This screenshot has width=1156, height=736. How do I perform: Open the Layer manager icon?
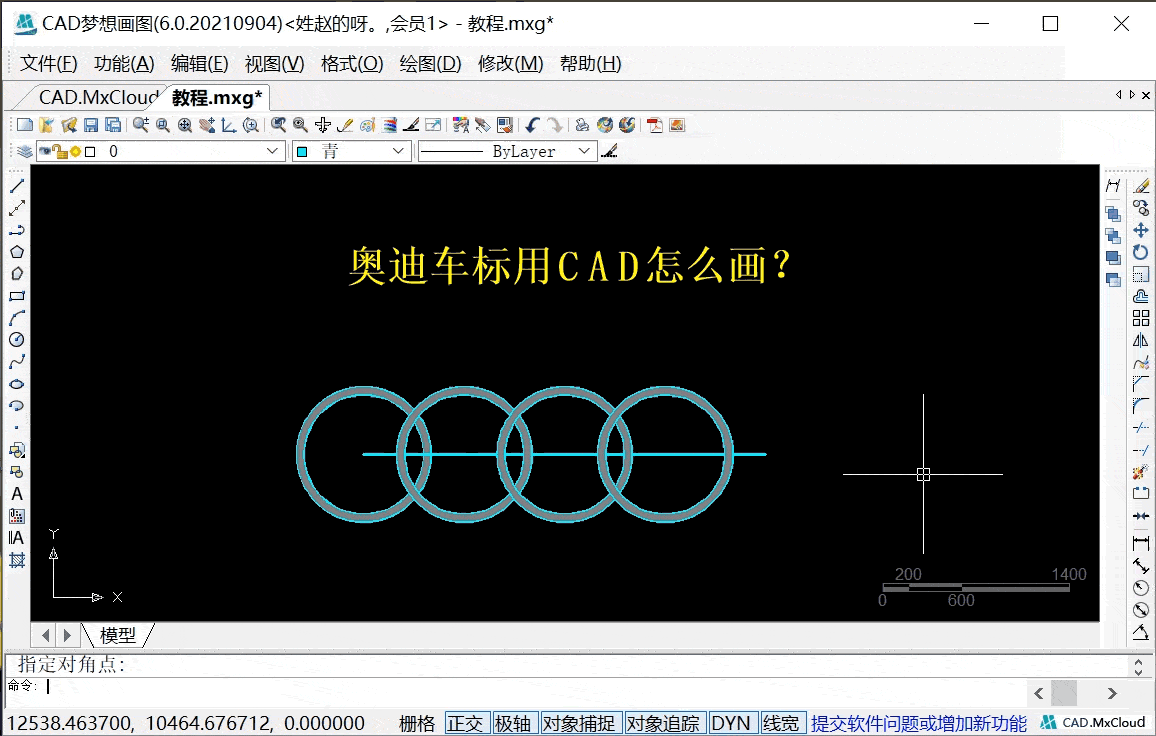click(24, 151)
